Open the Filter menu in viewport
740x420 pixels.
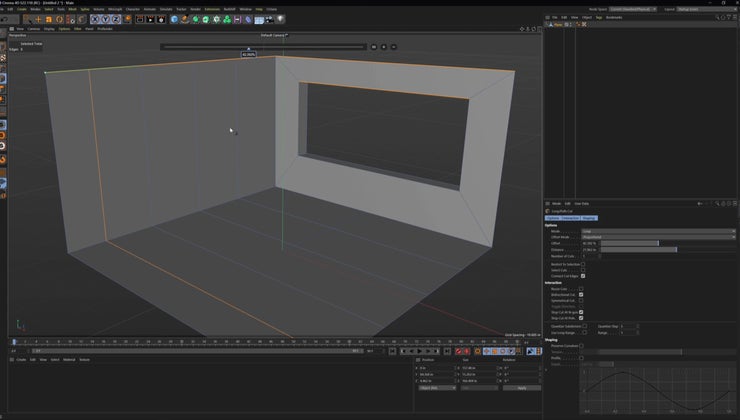click(78, 29)
